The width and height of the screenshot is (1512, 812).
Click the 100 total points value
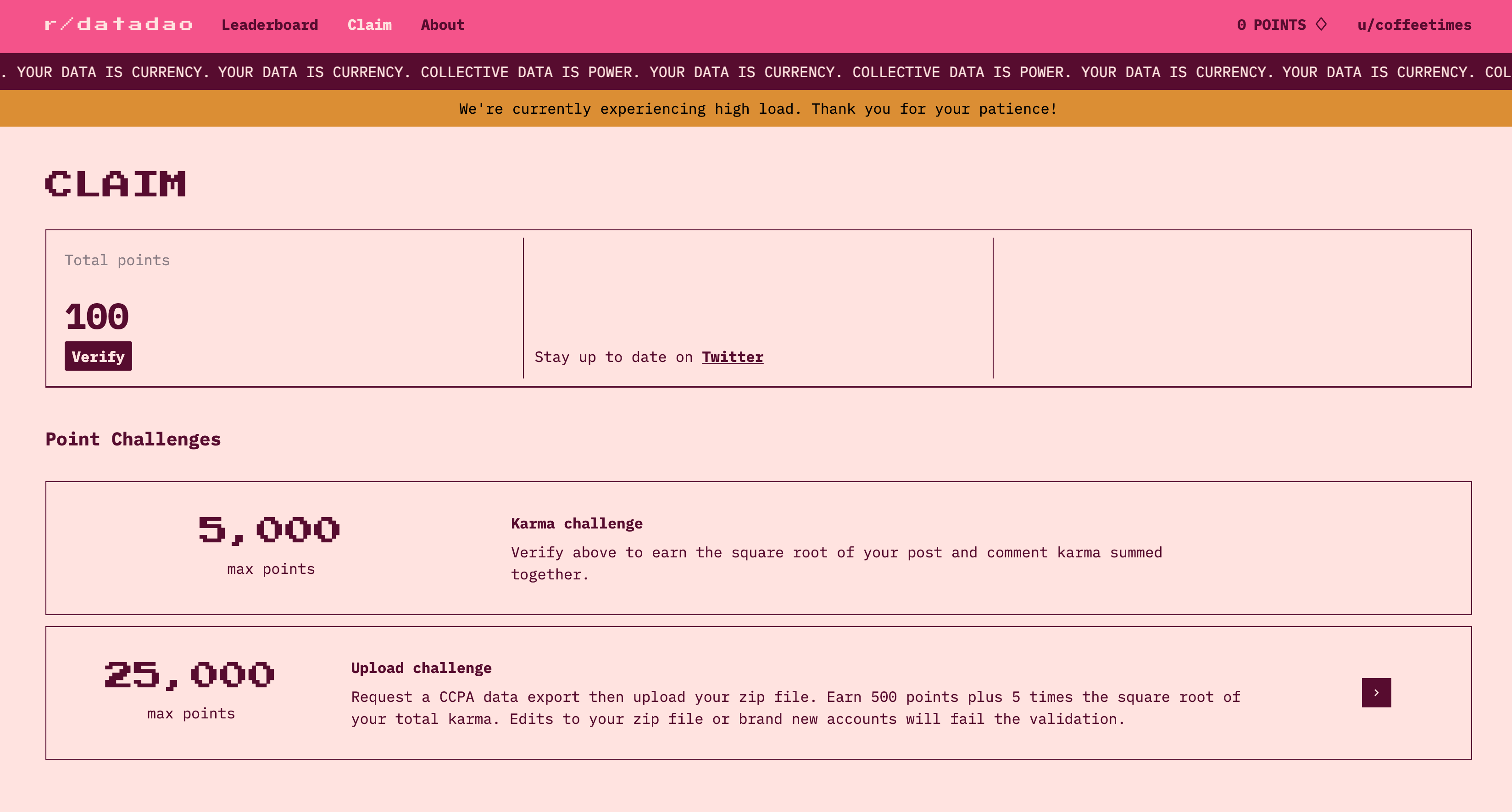97,317
